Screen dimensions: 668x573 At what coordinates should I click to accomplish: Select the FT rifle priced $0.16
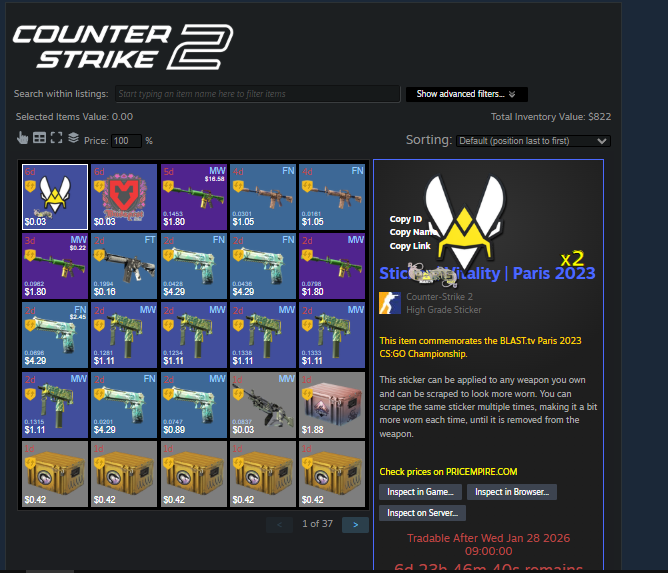124,266
